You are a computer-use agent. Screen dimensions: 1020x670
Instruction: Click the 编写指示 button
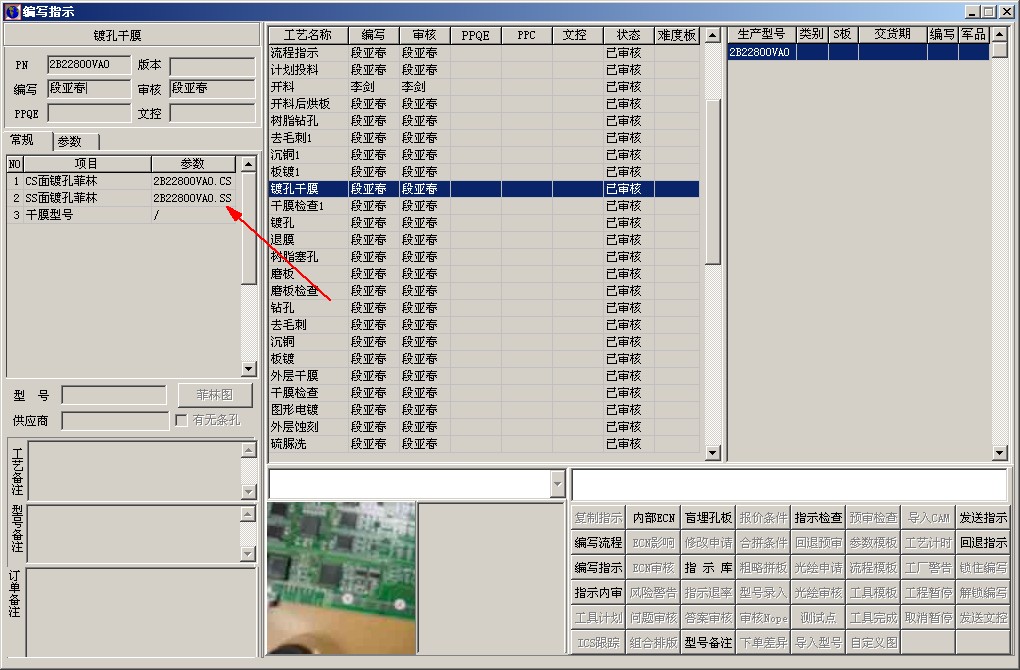point(598,568)
